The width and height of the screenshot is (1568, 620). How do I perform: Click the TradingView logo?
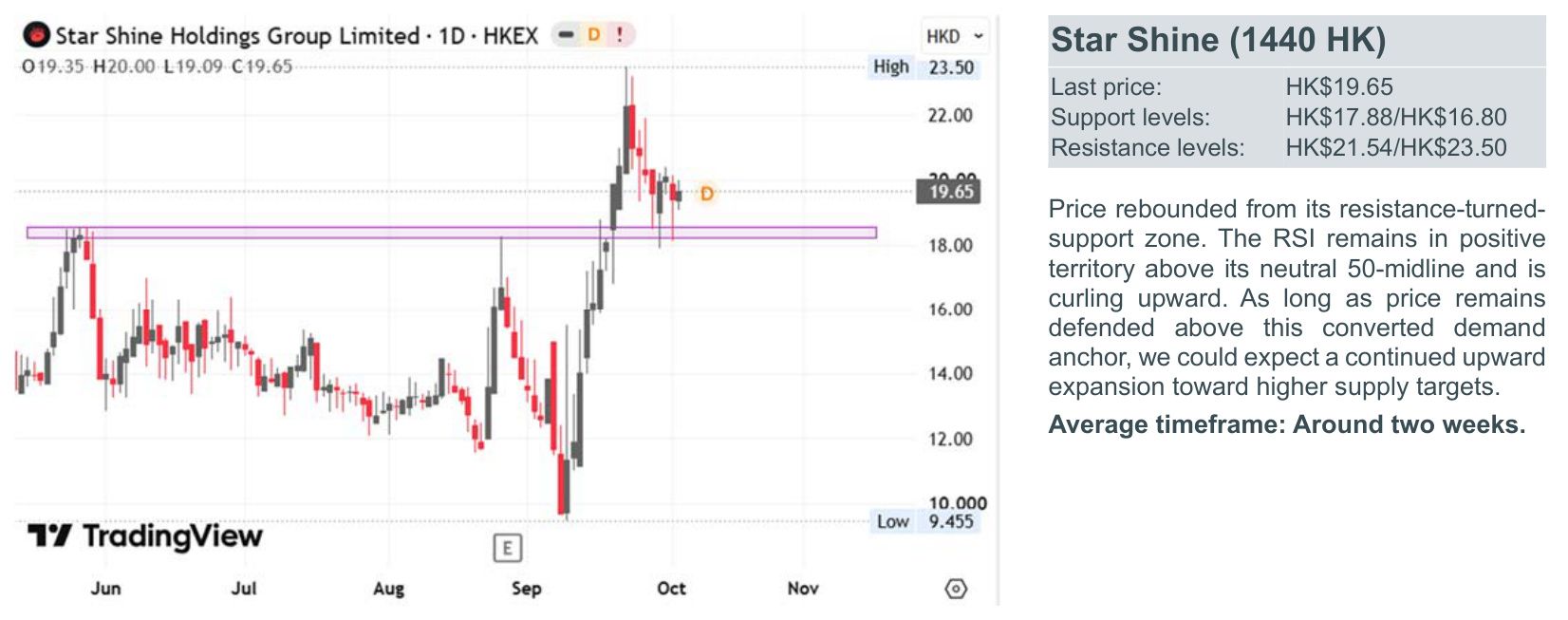coord(144,536)
